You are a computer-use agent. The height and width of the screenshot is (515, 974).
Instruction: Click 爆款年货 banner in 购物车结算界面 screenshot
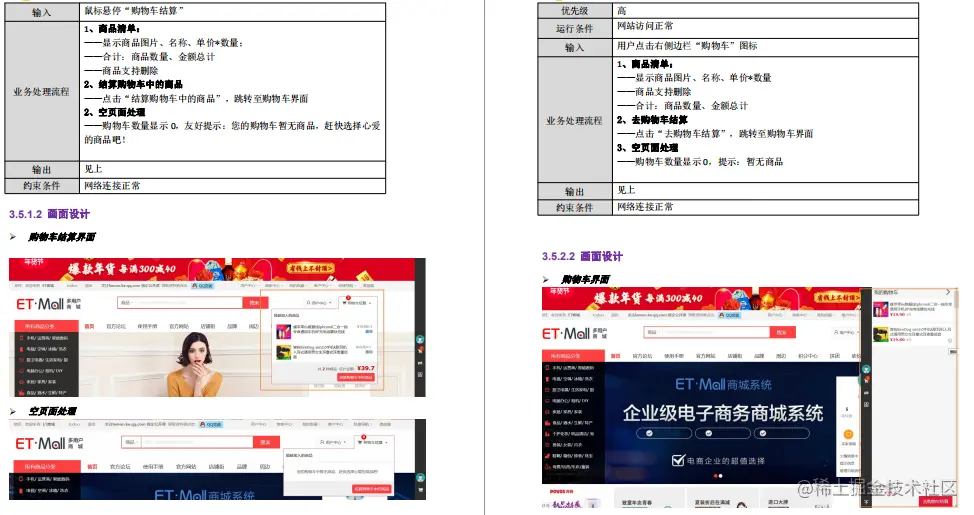coord(211,270)
